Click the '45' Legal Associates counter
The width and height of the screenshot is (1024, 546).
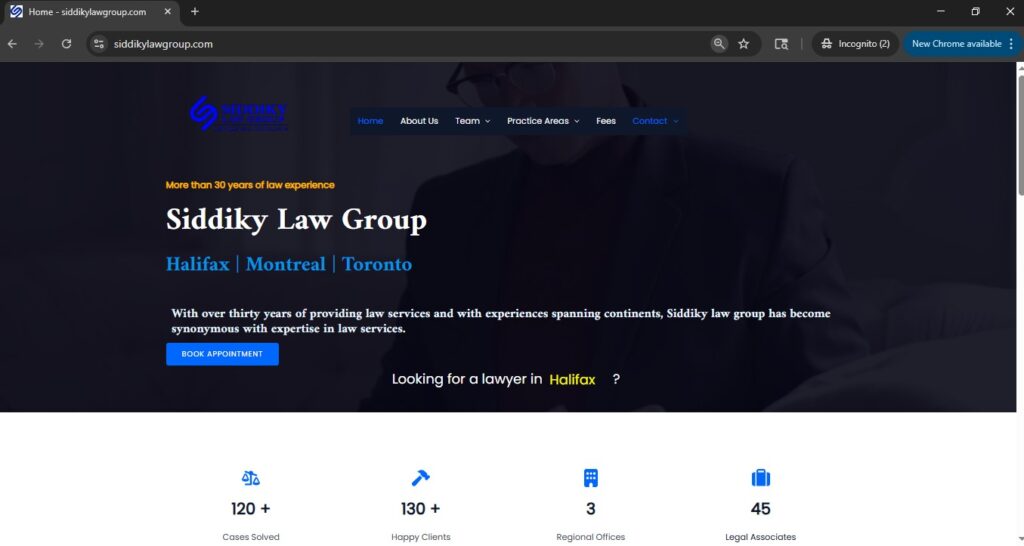click(x=760, y=509)
